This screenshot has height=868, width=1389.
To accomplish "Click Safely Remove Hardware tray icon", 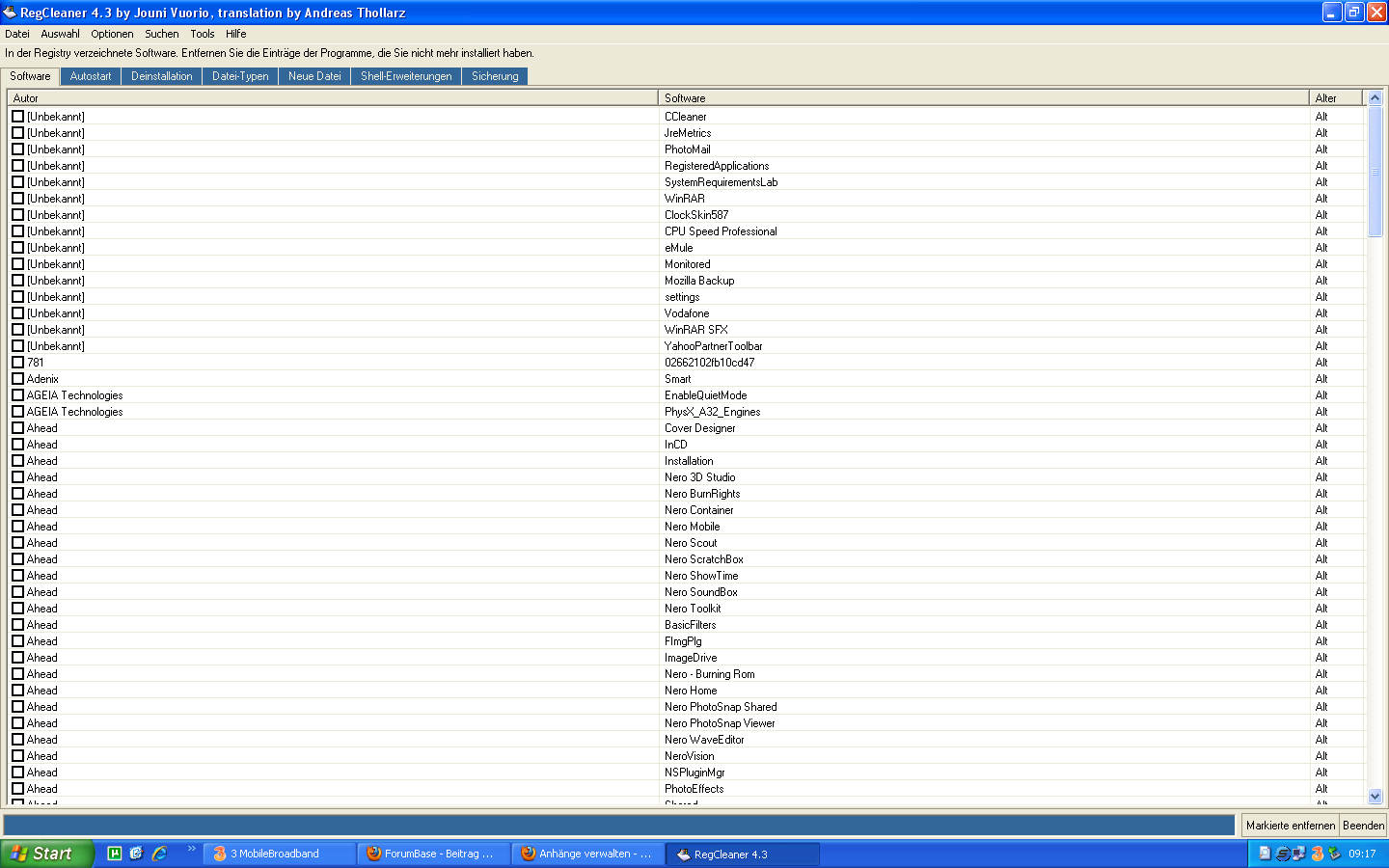I will point(1334,854).
